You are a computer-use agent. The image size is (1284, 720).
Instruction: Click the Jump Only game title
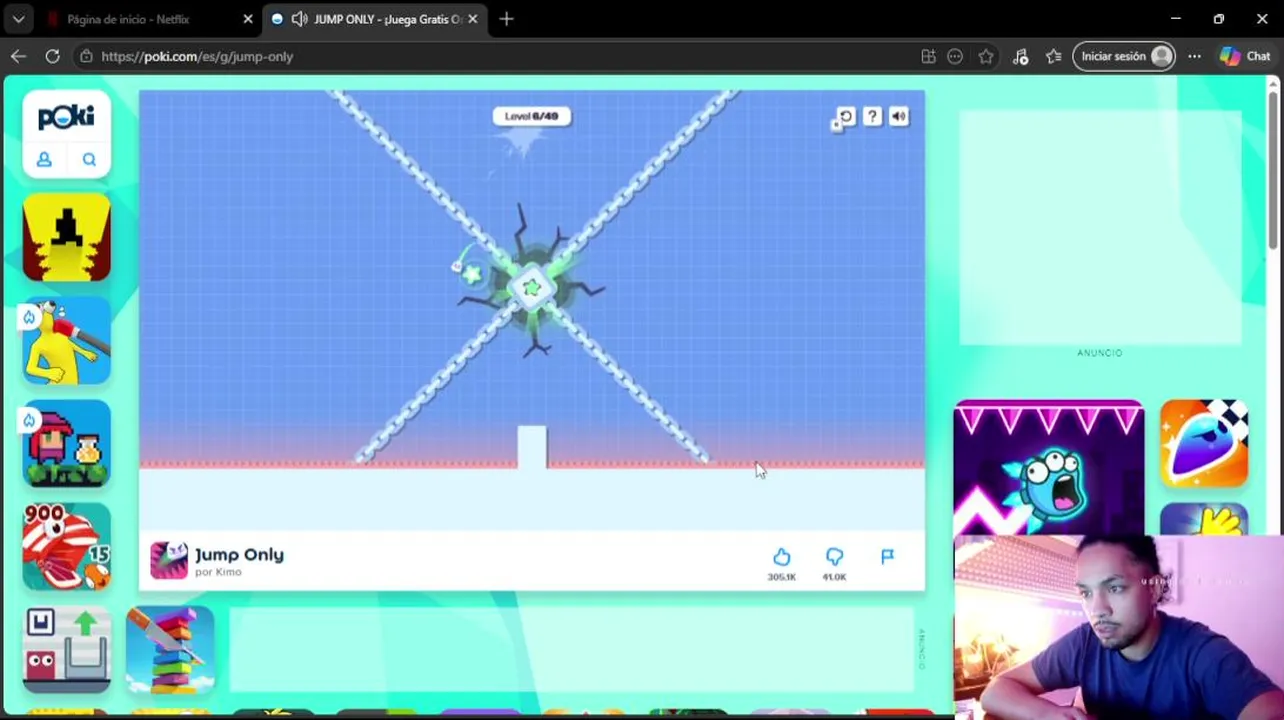239,555
